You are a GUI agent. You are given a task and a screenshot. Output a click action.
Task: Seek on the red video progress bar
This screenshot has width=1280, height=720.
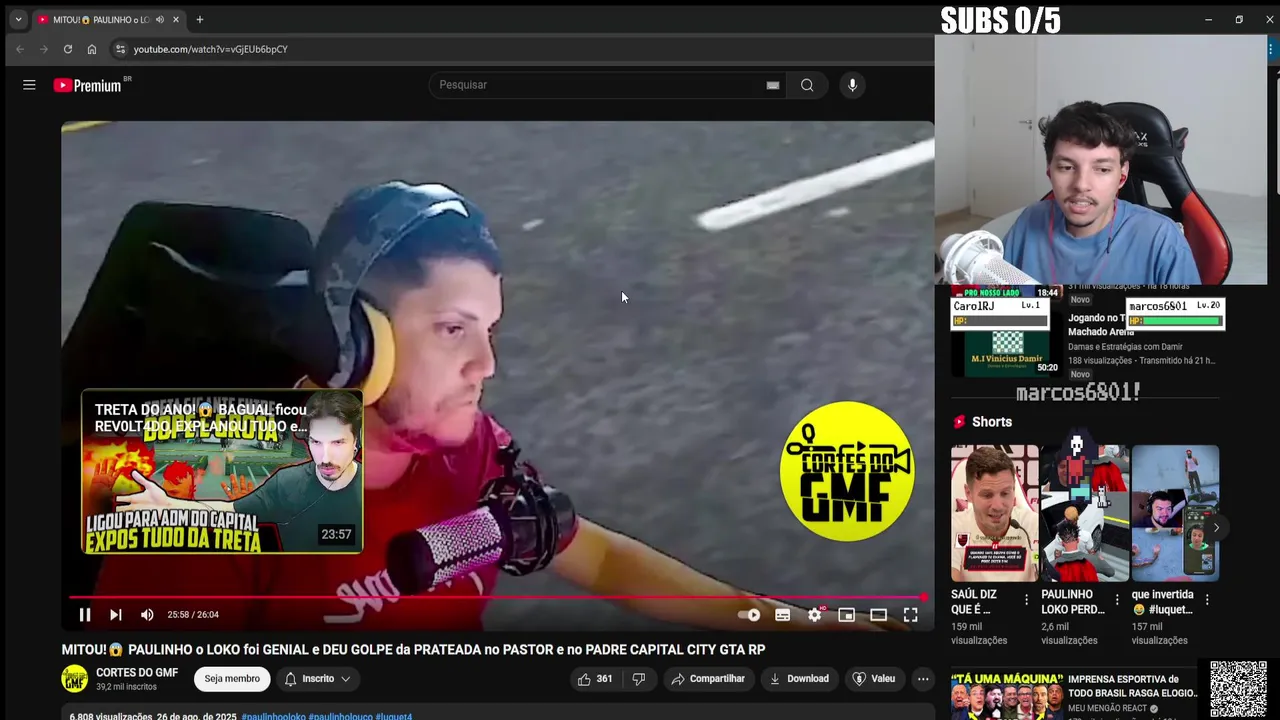tap(498, 598)
